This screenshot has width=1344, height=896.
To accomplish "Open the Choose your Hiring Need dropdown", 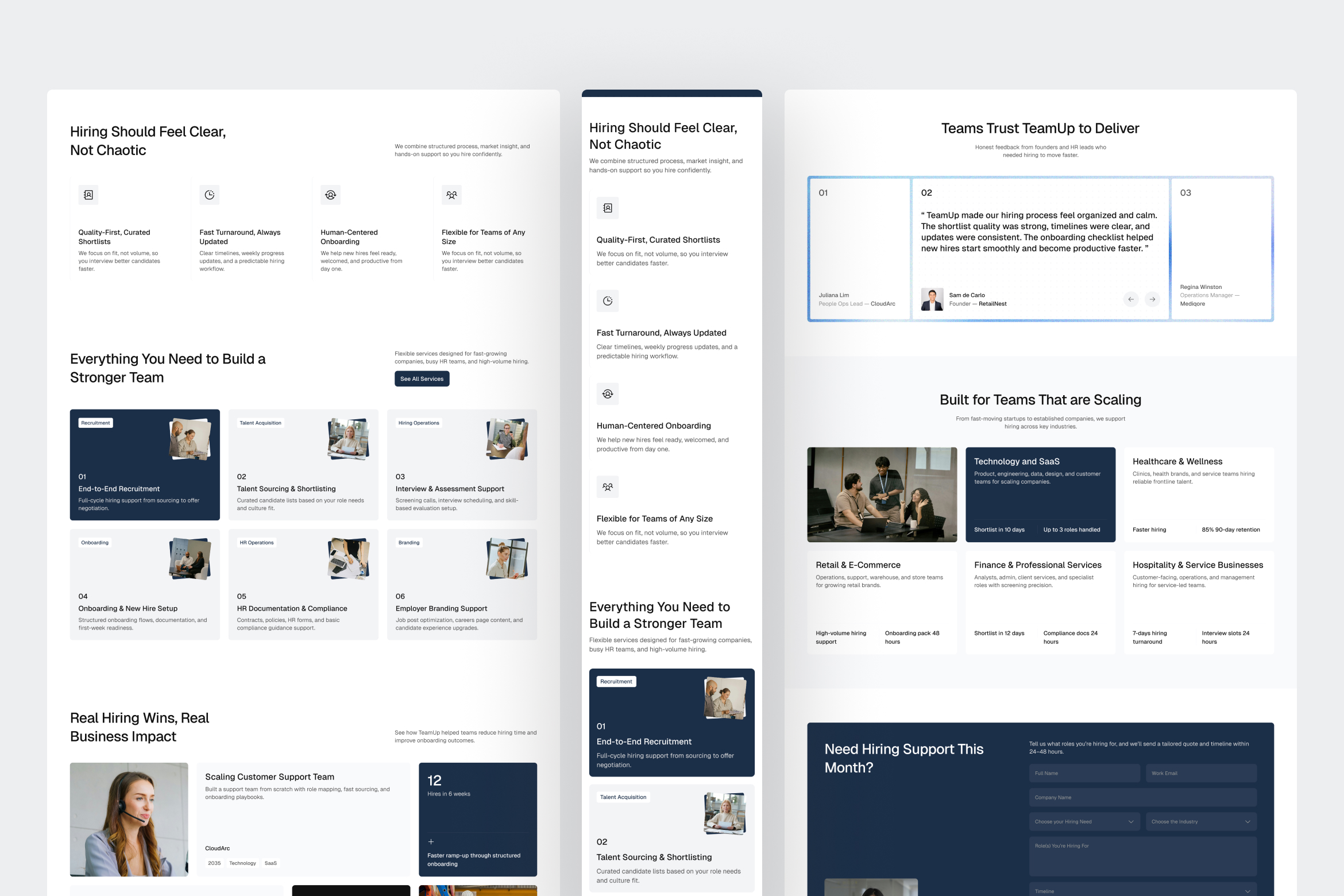I will click(1084, 821).
